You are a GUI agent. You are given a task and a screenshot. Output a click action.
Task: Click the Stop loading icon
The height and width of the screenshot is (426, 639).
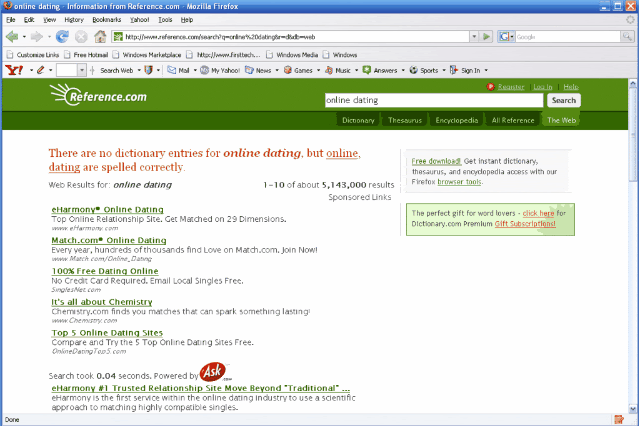coord(82,37)
